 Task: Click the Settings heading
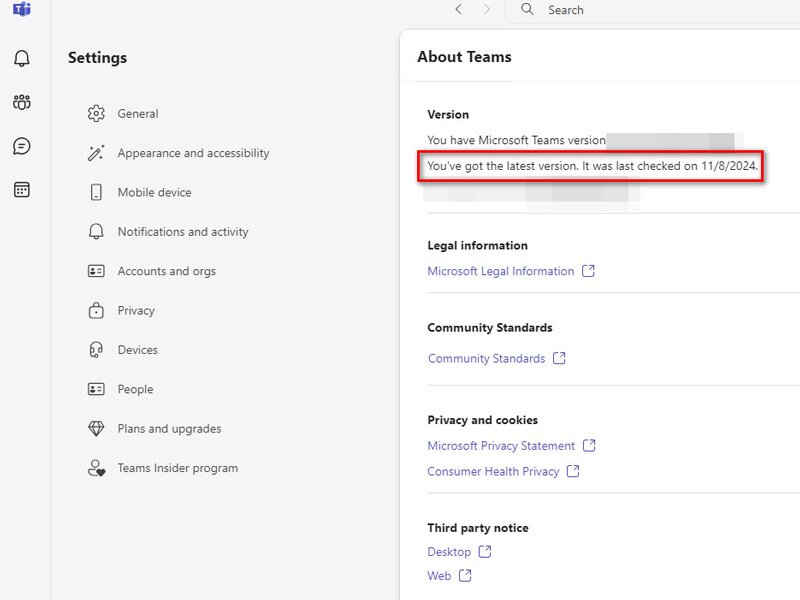[x=97, y=58]
